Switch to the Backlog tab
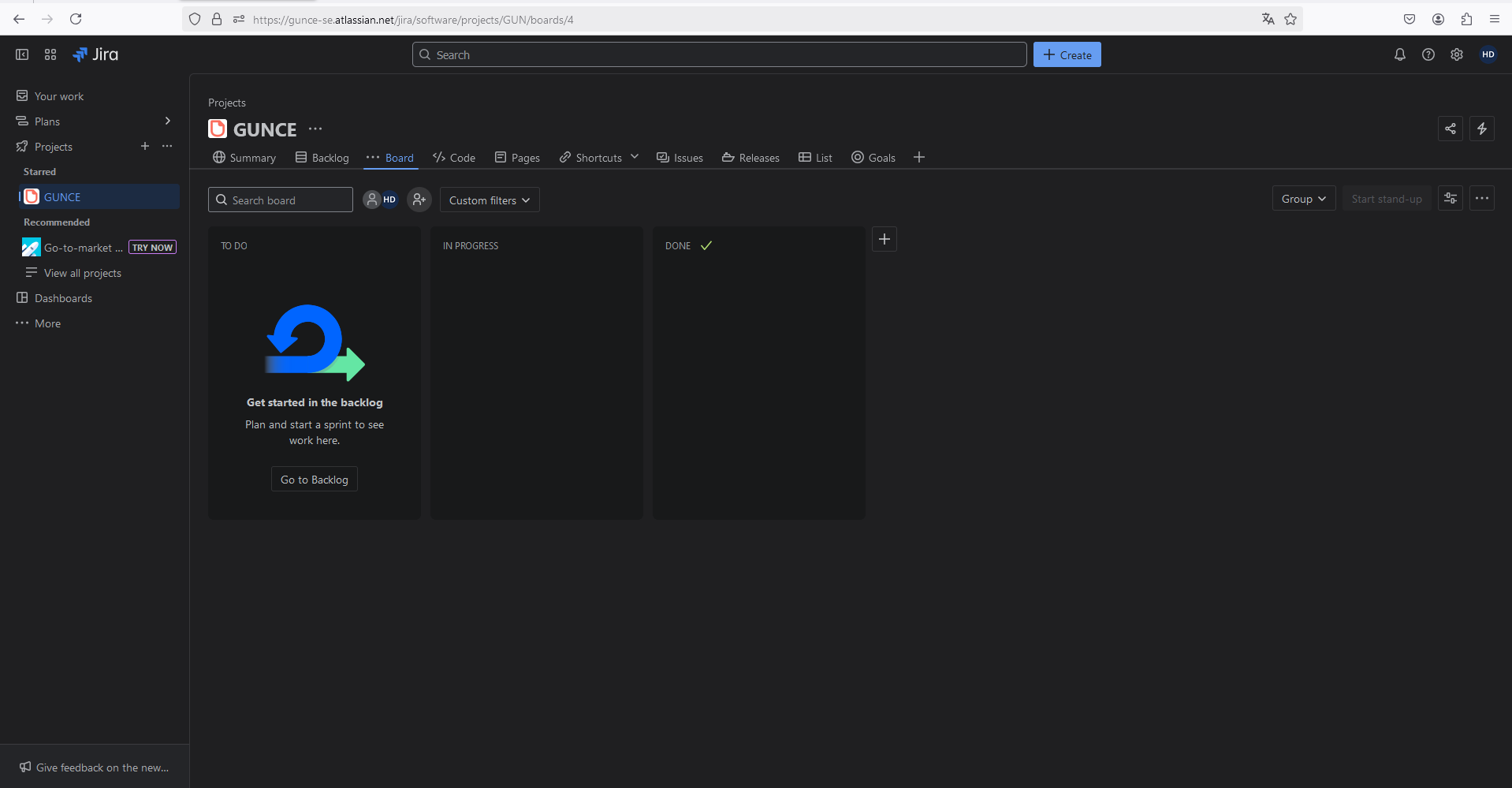Image resolution: width=1512 pixels, height=788 pixels. (322, 158)
